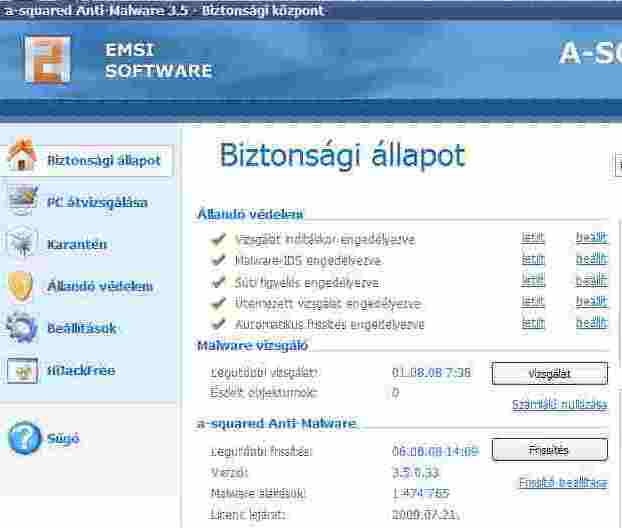Open the PC átvizsgálása menu item
Screen dimensions: 622x528
point(97,202)
